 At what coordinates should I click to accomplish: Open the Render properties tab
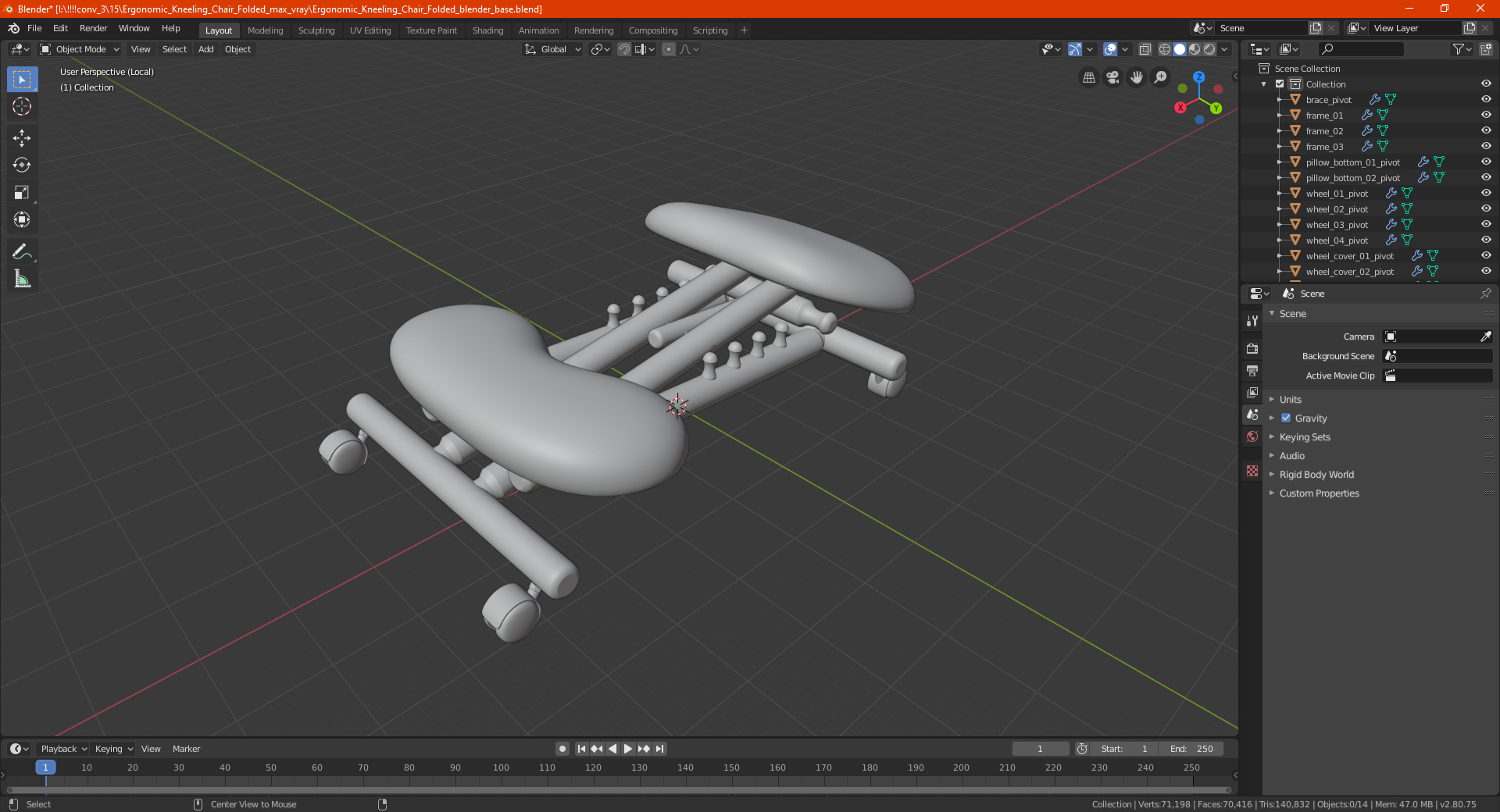tap(1252, 348)
